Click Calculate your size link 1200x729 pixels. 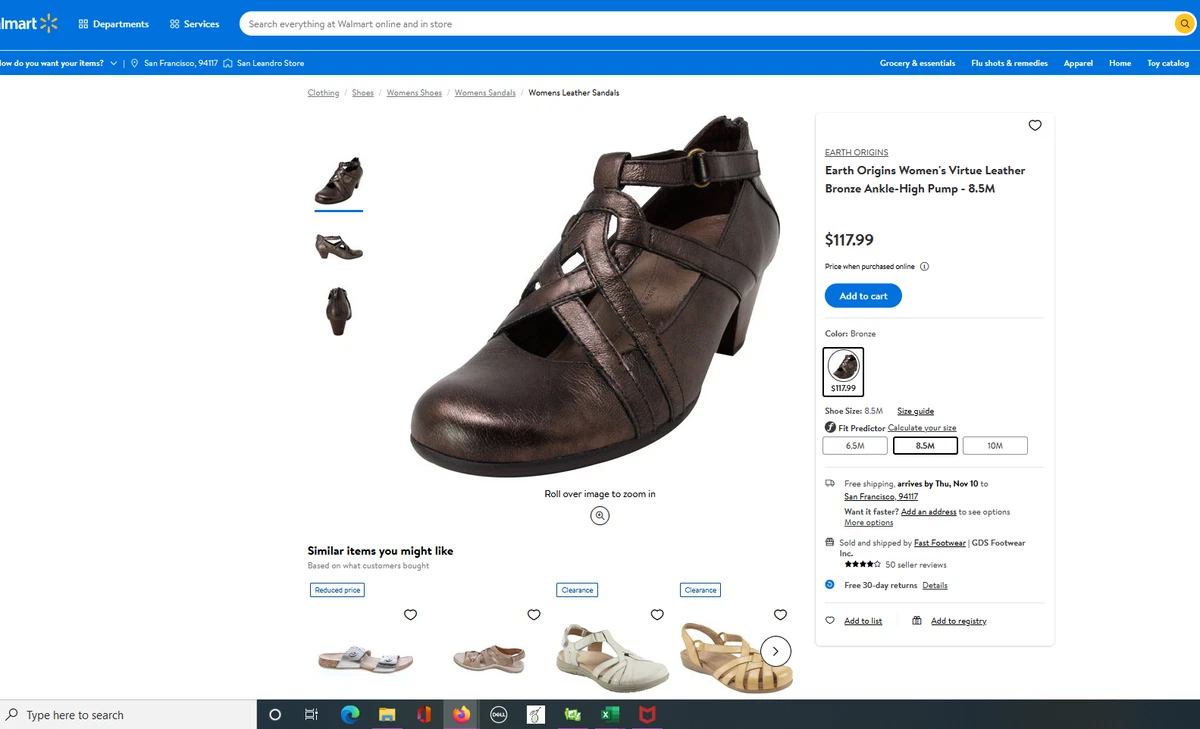coord(922,428)
